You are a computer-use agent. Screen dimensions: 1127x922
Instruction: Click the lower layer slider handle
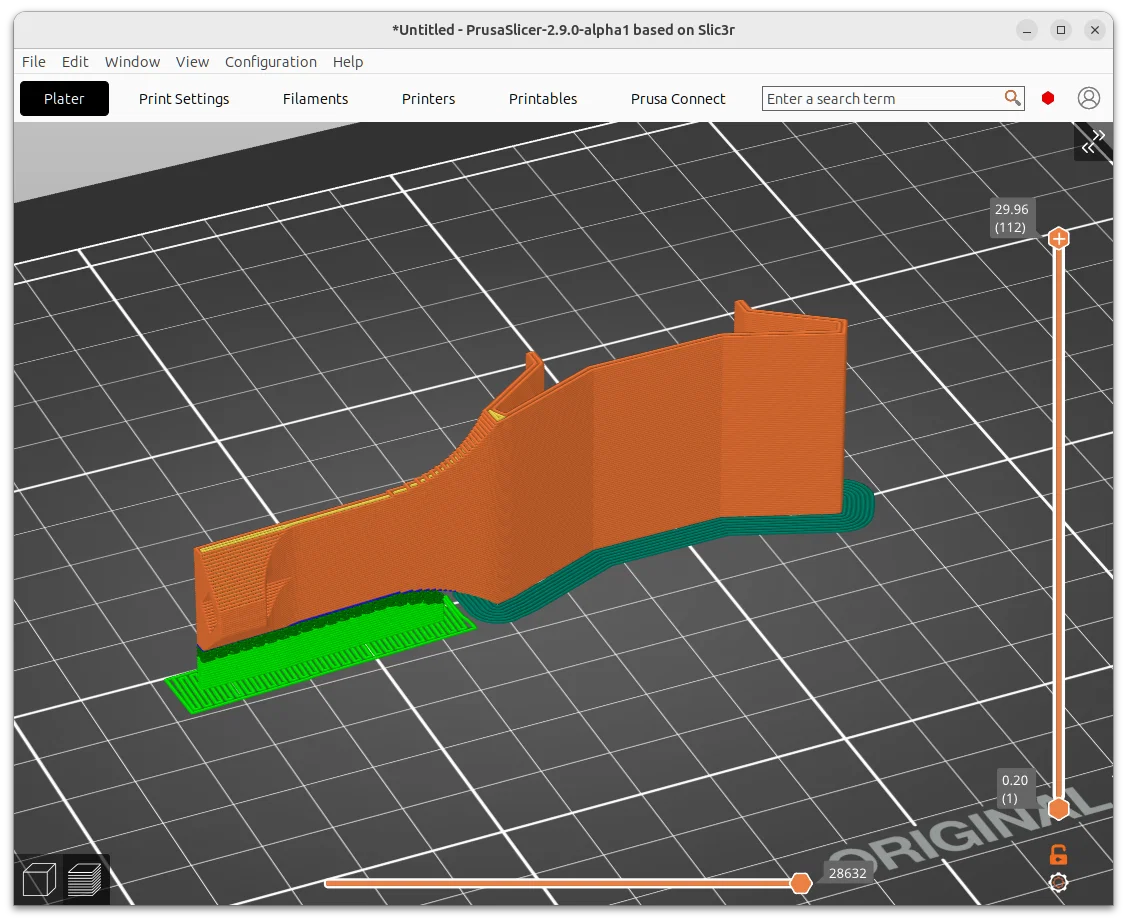click(1059, 808)
